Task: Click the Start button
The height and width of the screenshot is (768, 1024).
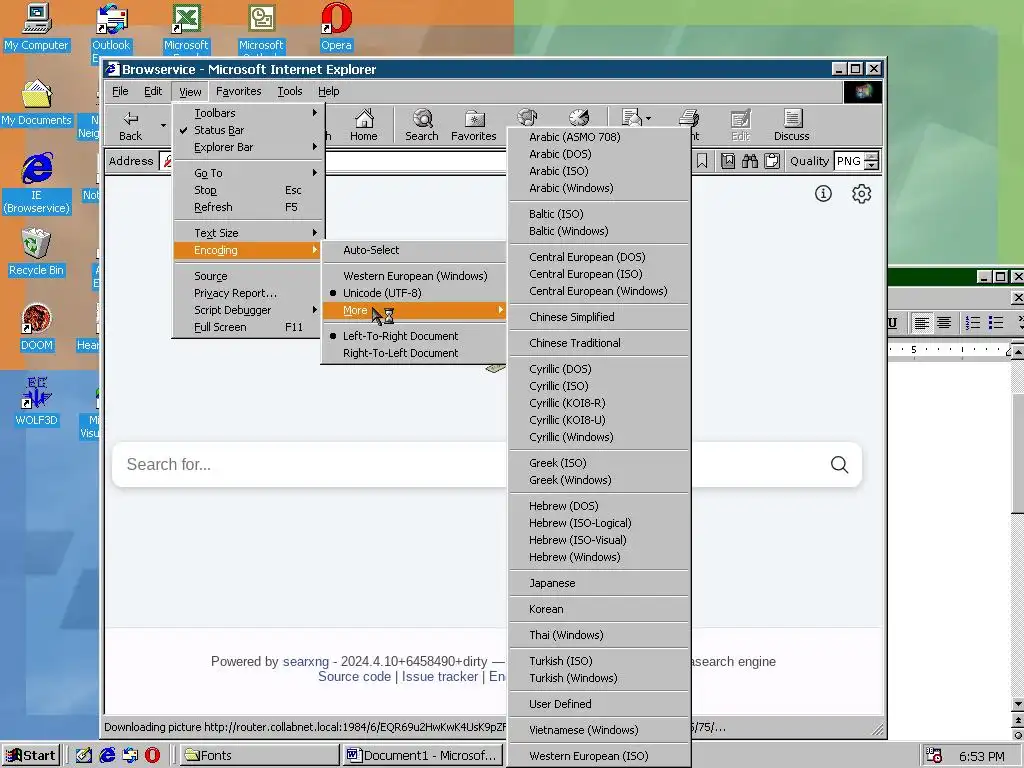Action: (31, 756)
